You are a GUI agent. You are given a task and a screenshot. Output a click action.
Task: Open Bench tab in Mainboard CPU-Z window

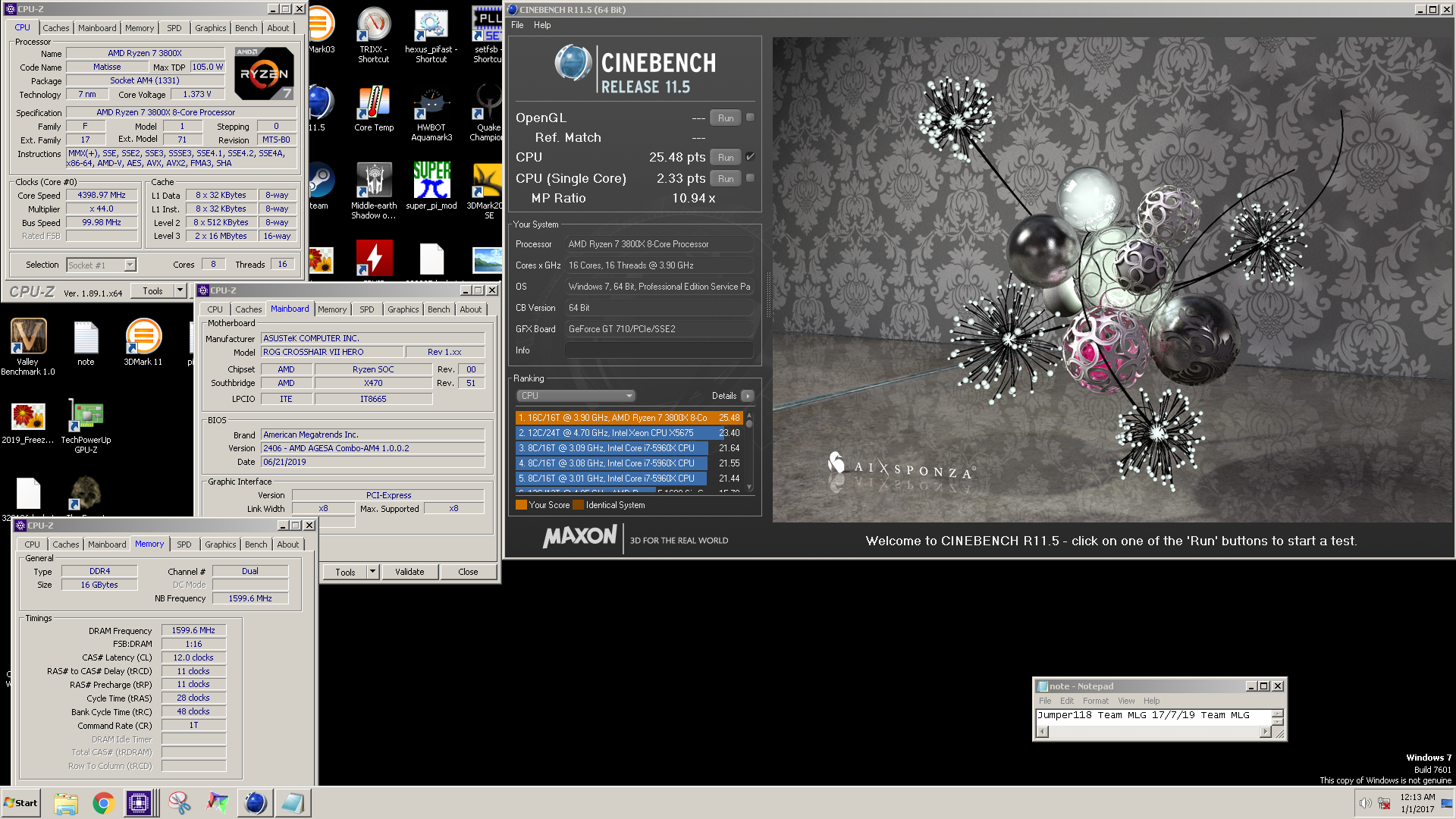pos(438,309)
